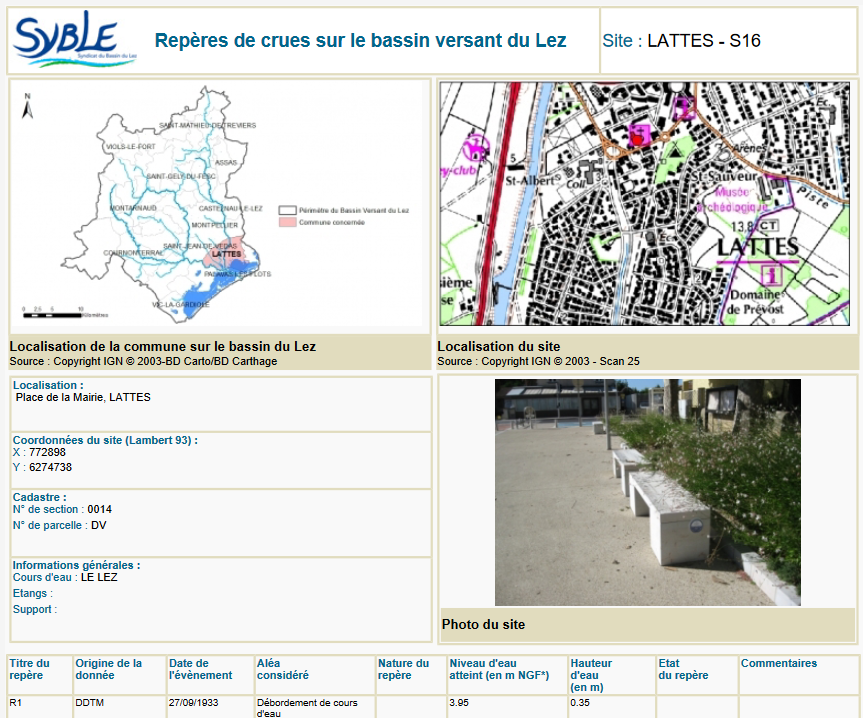Viewport: 863px width, 718px height.
Task: Click the Domaine de Prévost label on the IGN map
Action: point(756,302)
